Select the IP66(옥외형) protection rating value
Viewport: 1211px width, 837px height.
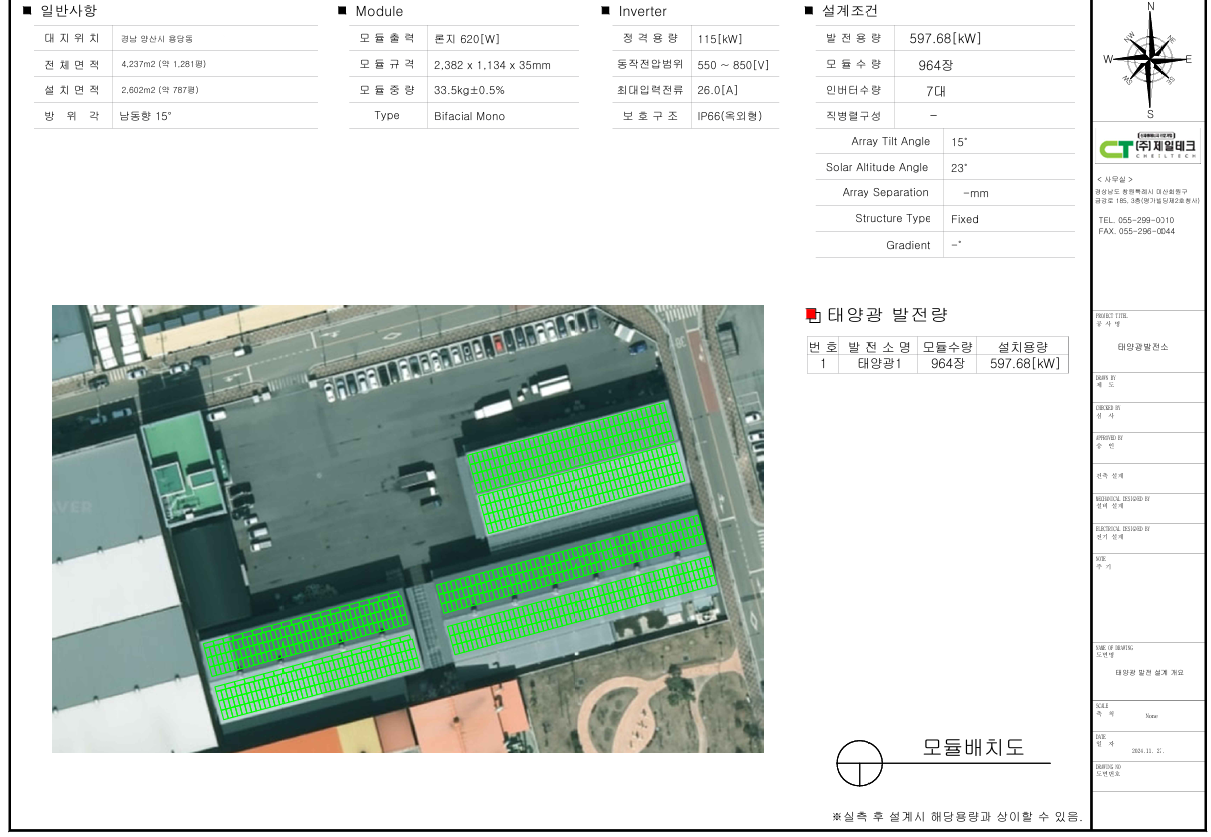click(x=729, y=116)
